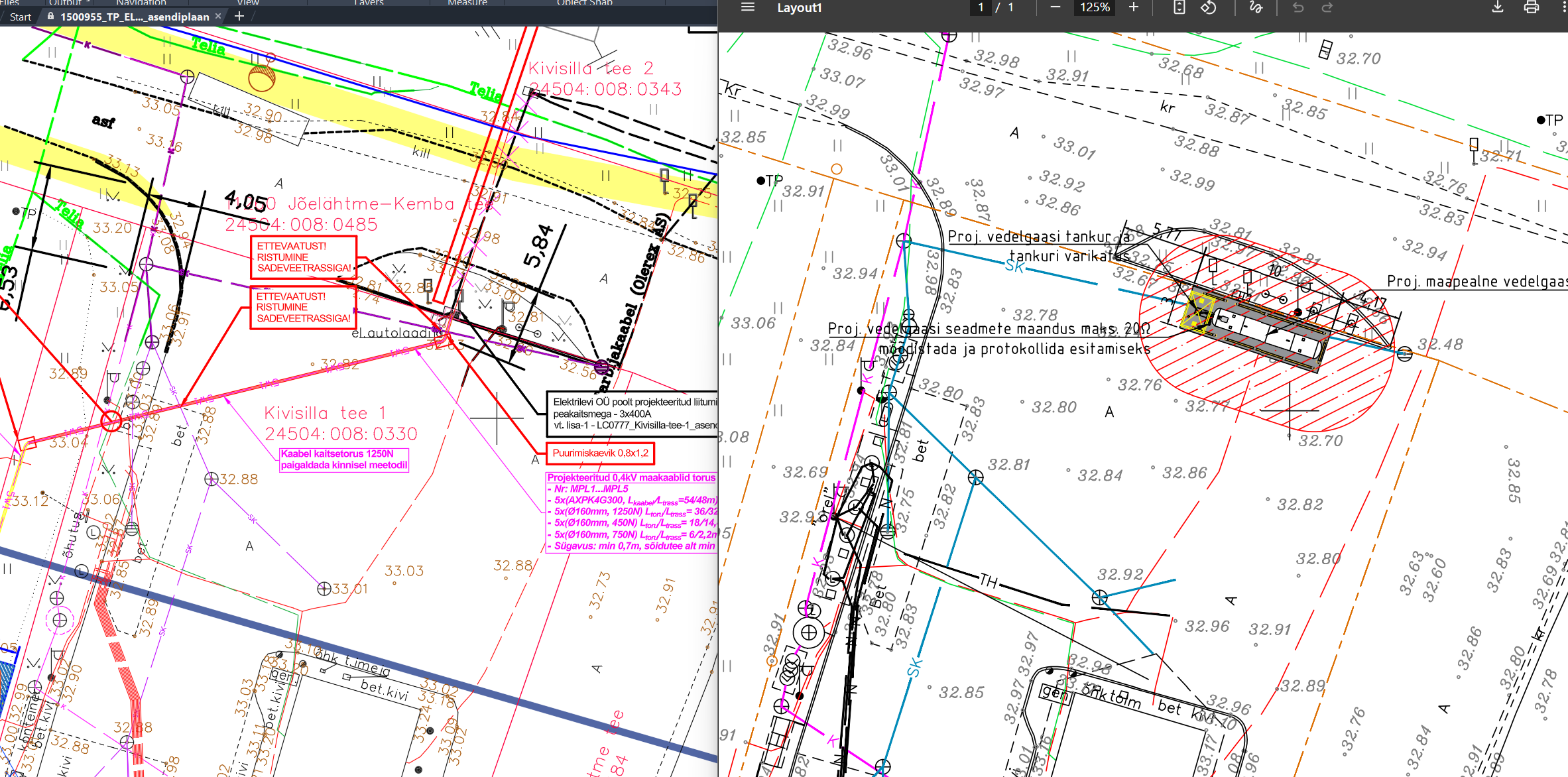Print the Layout1 document
Image resolution: width=1568 pixels, height=777 pixels.
point(1531,7)
